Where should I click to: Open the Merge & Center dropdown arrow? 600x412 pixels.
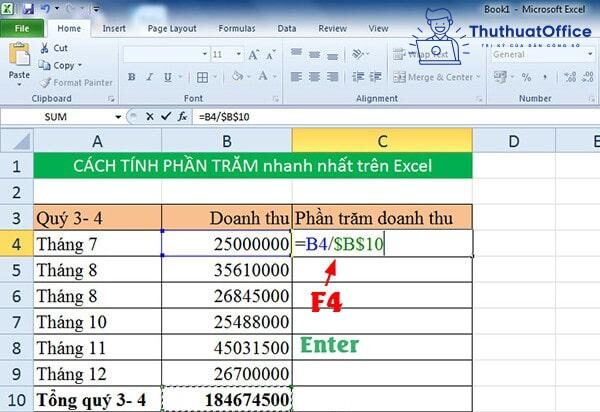point(478,77)
